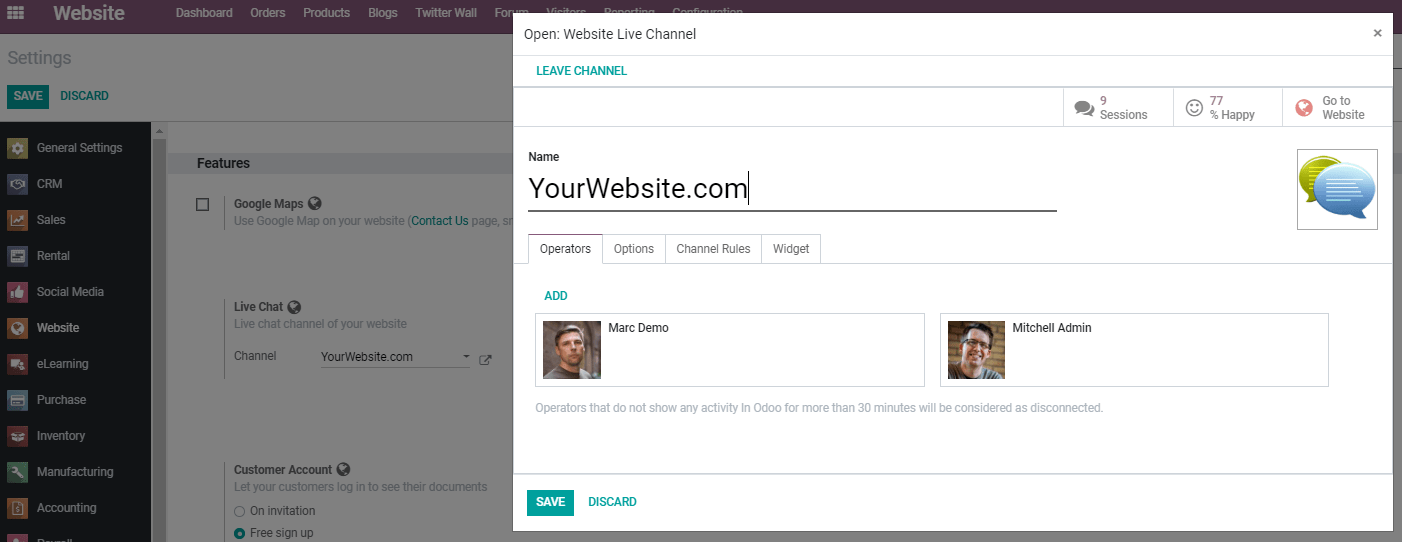1402x542 pixels.
Task: Follow the Contact Us link
Action: 440,221
